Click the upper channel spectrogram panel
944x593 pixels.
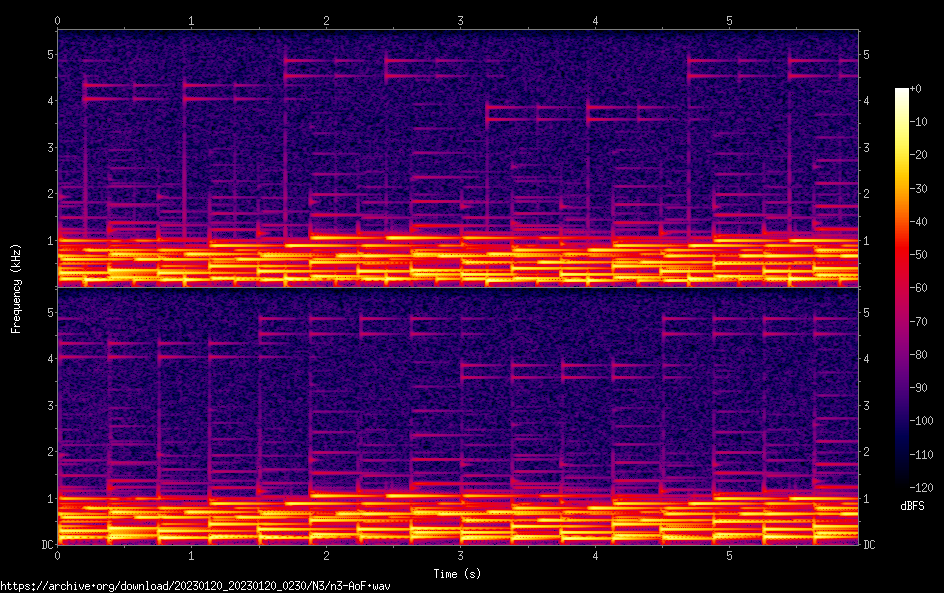(458, 157)
